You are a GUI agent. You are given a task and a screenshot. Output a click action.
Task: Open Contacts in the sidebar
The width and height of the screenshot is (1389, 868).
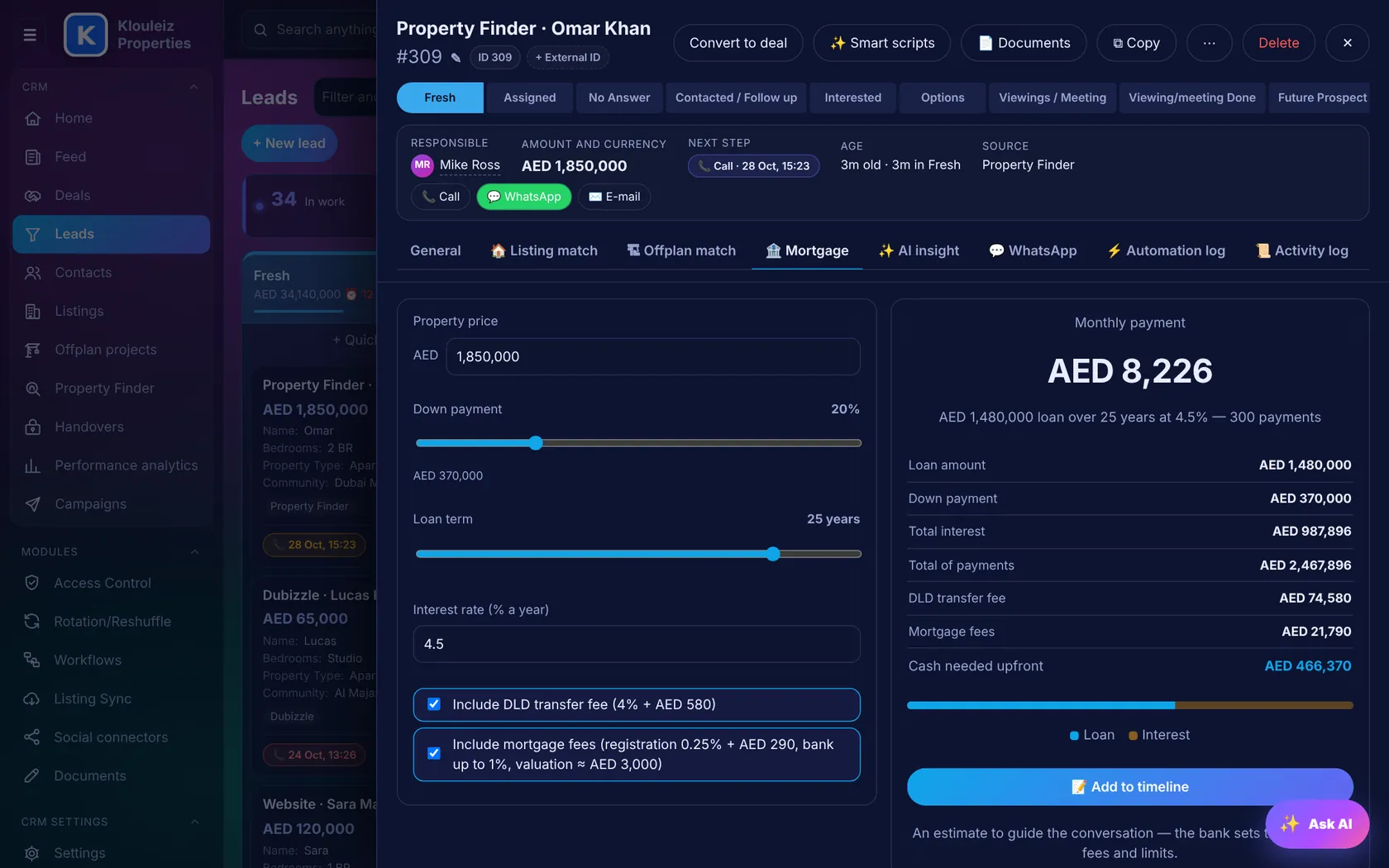tap(111, 273)
